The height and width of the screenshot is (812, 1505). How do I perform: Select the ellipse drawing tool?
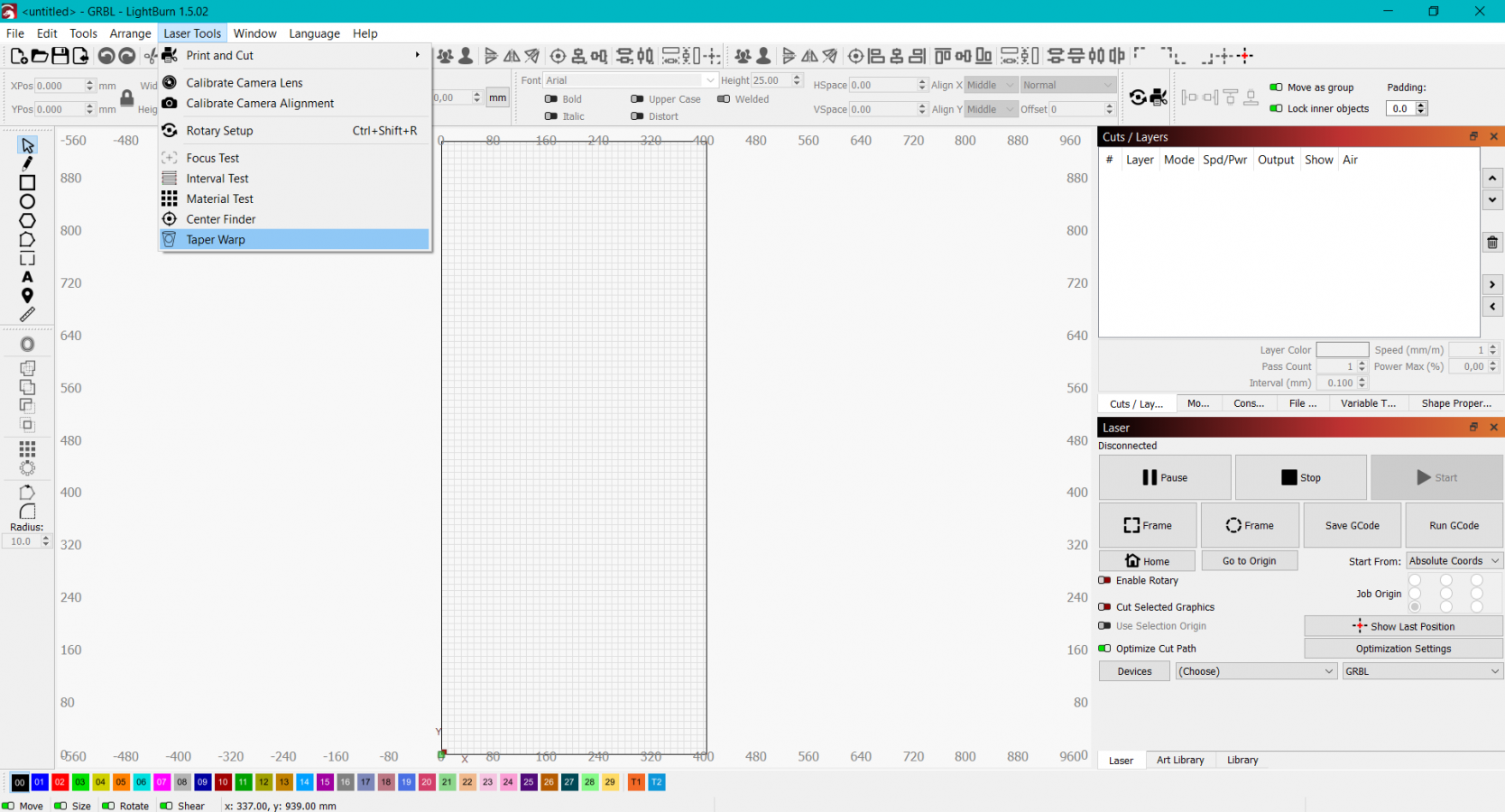tap(27, 202)
